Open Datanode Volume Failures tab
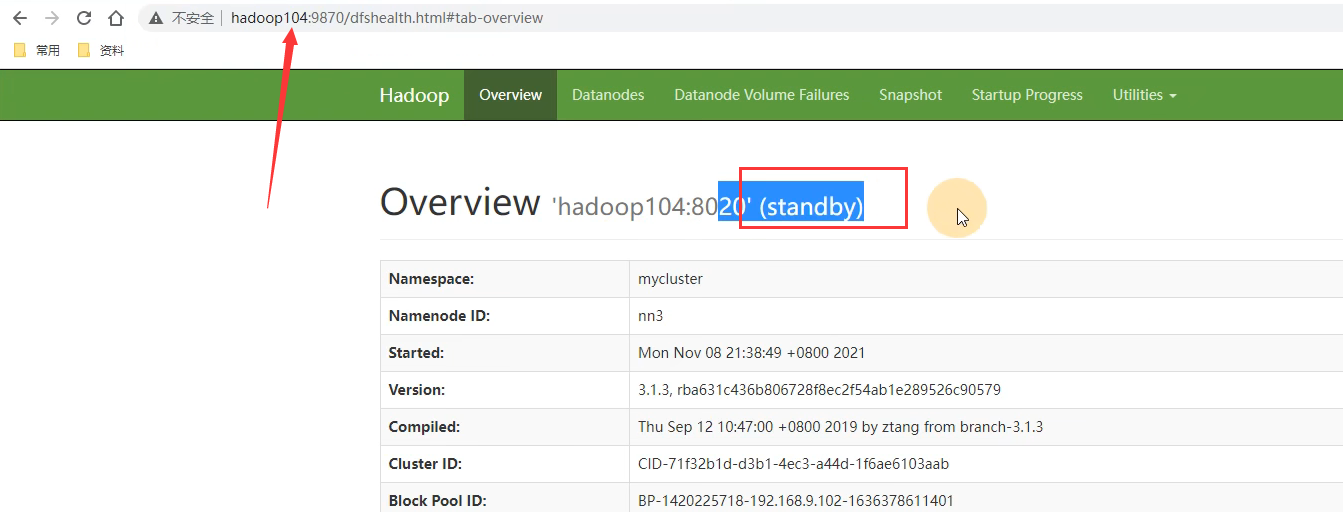 761,95
